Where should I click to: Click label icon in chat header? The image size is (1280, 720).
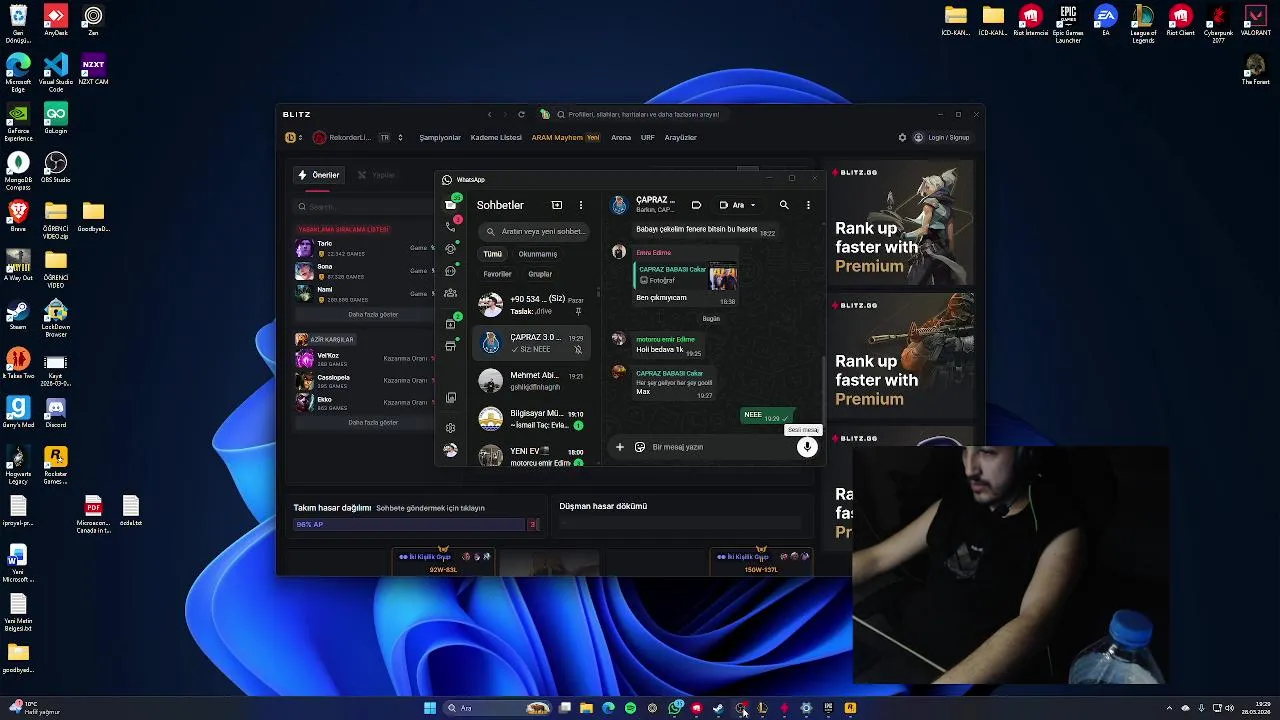[x=696, y=205]
